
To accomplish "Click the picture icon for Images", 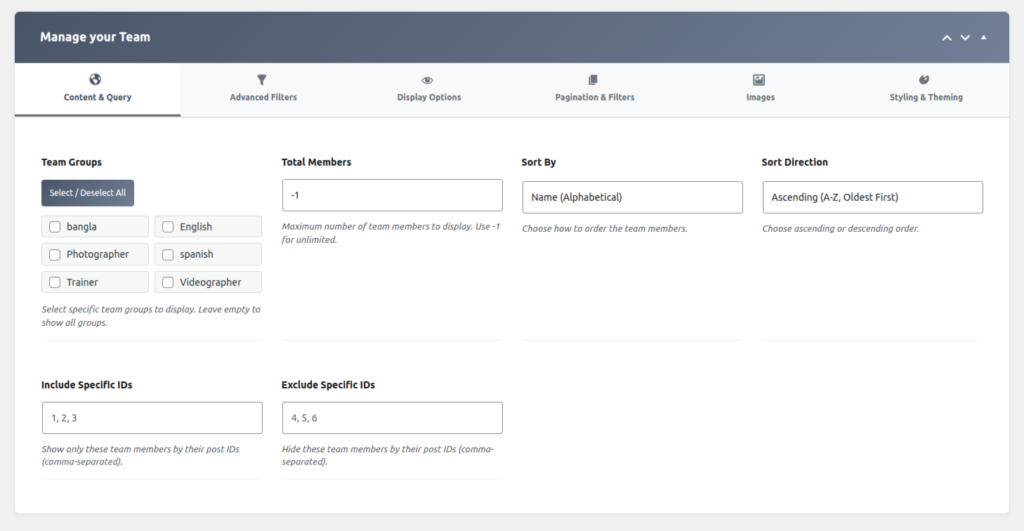I will pos(759,80).
